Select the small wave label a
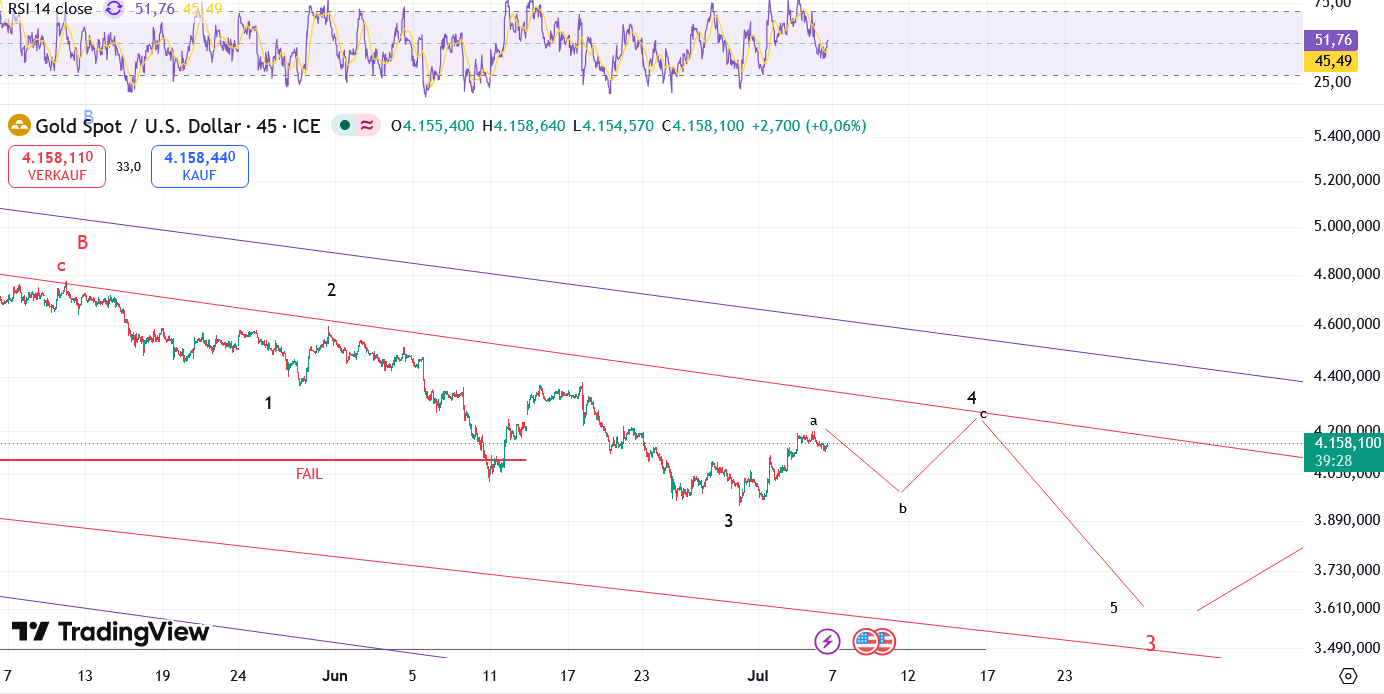The height and width of the screenshot is (694, 1384). pos(814,421)
